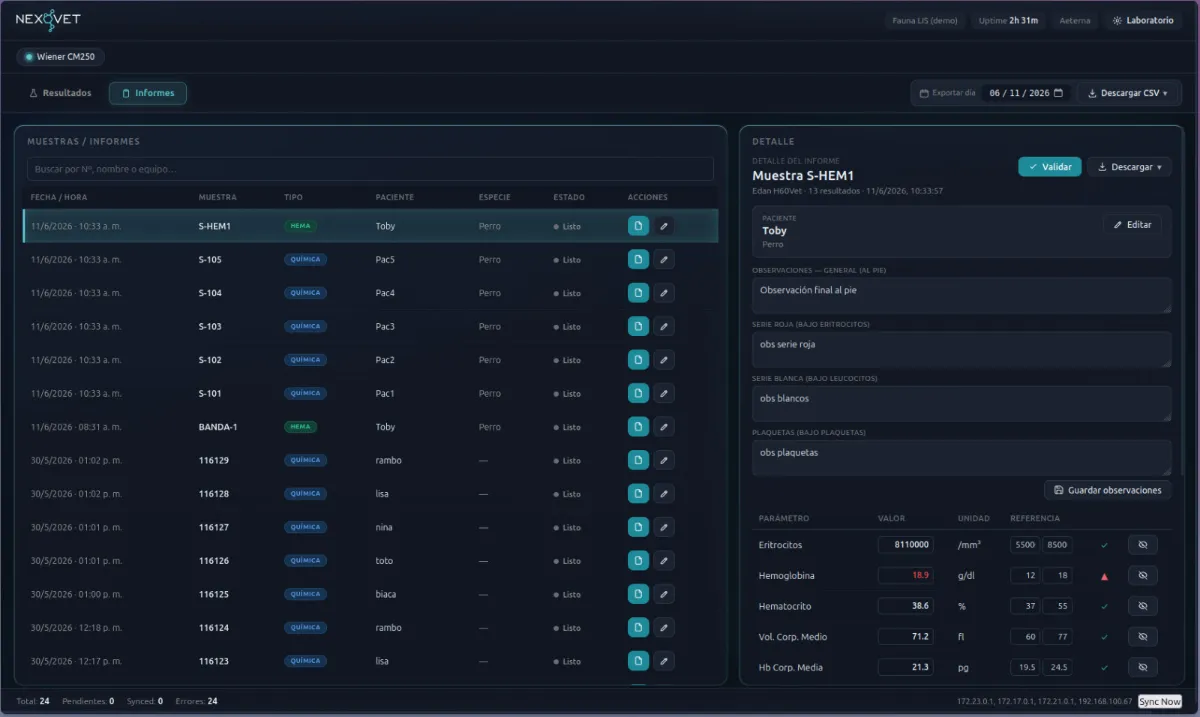This screenshot has width=1200, height=717.
Task: Click Hemoglobina value field 18.9
Action: tap(906, 576)
